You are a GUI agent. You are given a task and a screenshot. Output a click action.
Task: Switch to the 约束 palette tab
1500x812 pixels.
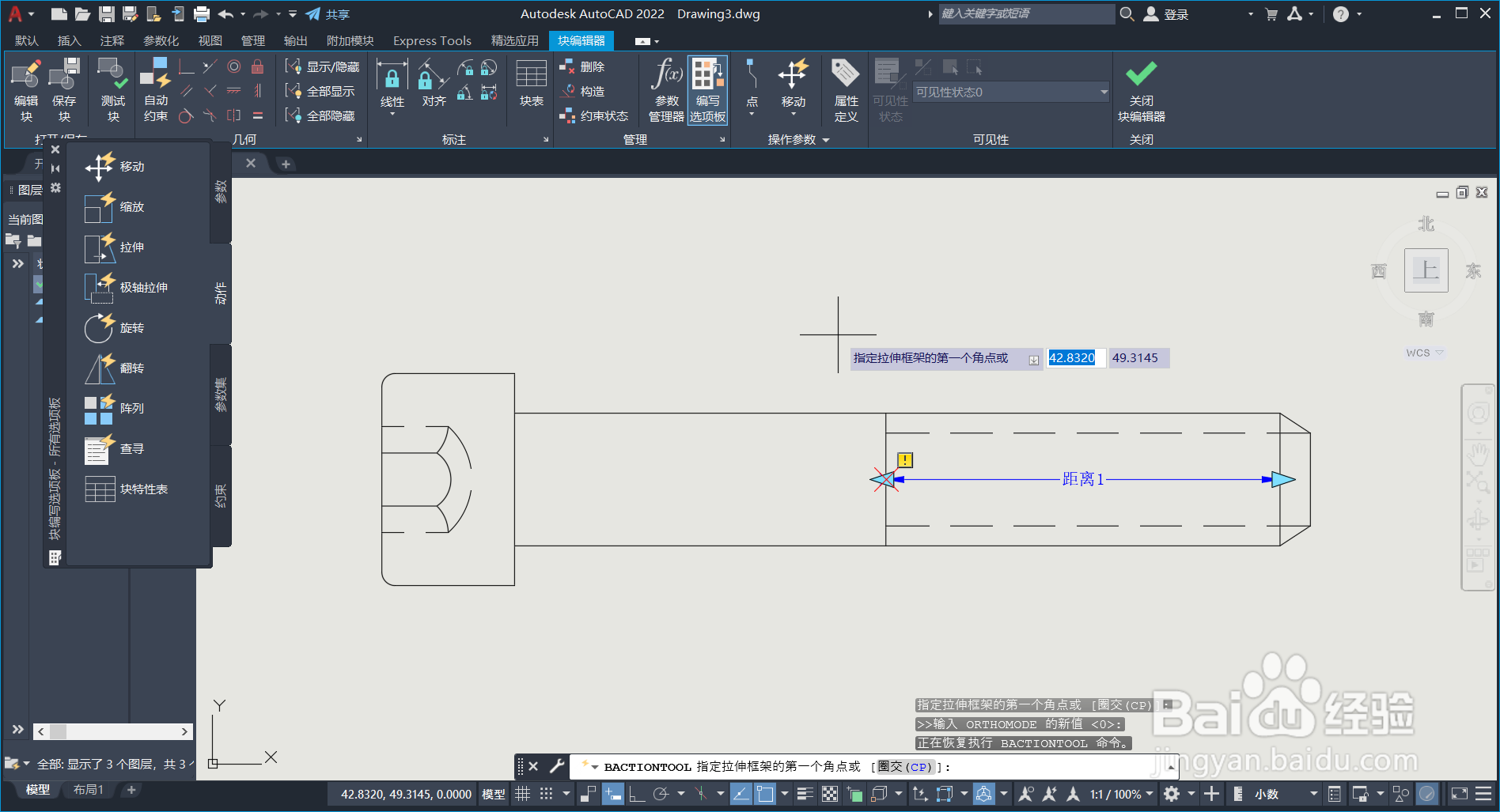pos(221,496)
